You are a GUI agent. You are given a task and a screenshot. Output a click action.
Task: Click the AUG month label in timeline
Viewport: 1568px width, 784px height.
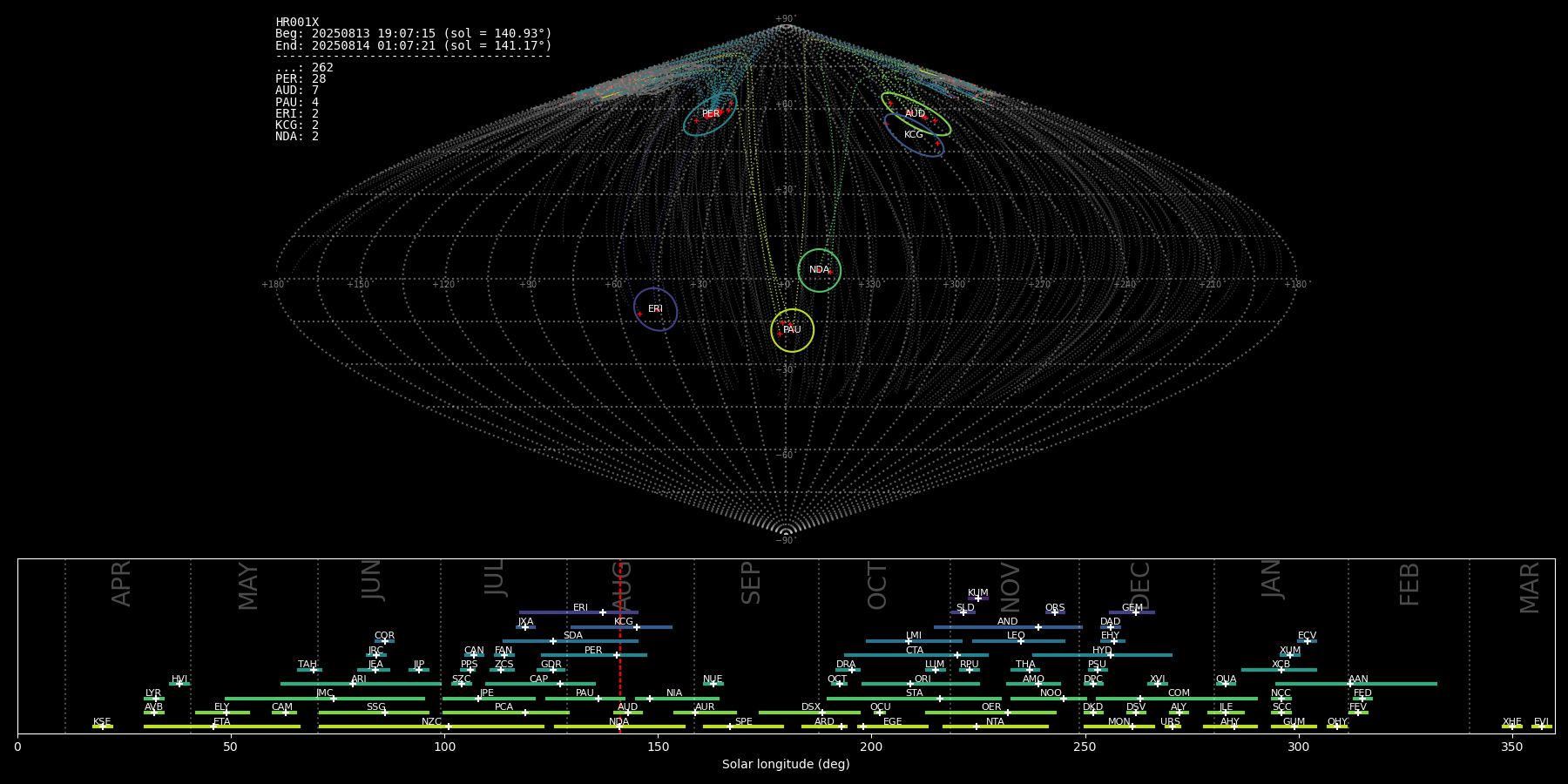point(622,585)
